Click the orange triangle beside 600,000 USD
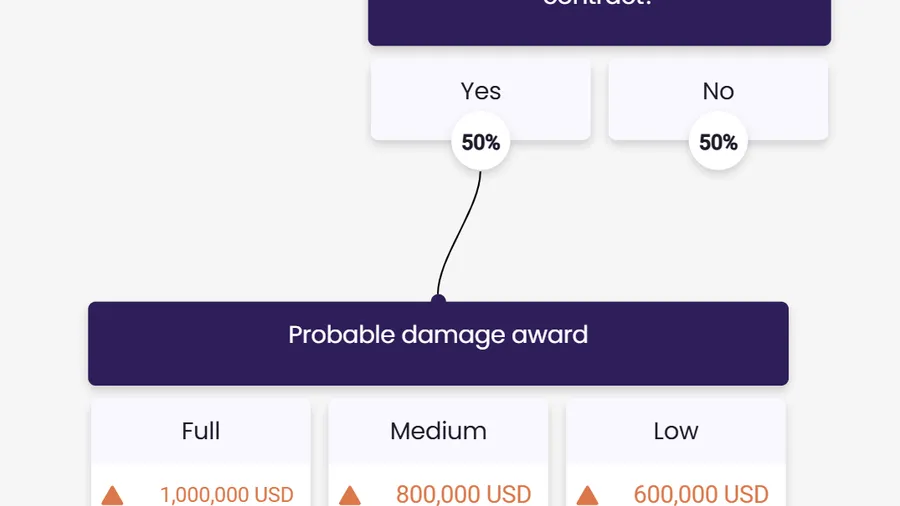Image resolution: width=900 pixels, height=506 pixels. pos(587,496)
